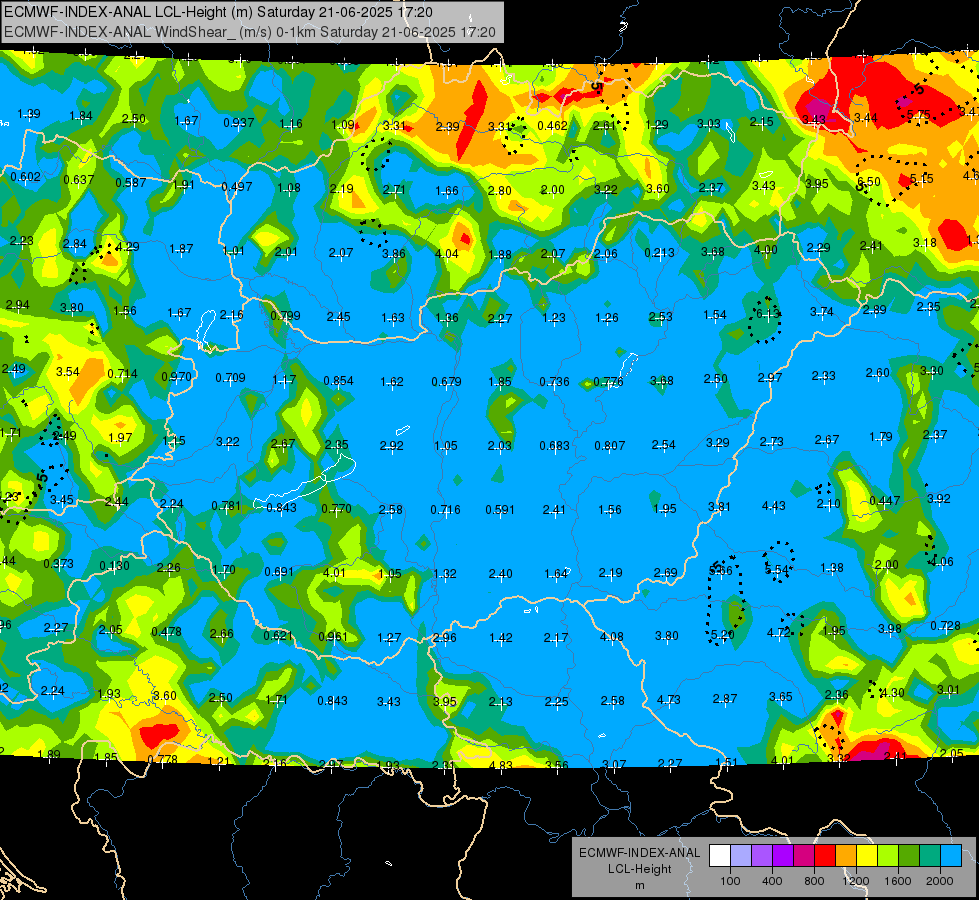
Task: Click the WindShear 0-1km title line
Action: click(x=250, y=32)
